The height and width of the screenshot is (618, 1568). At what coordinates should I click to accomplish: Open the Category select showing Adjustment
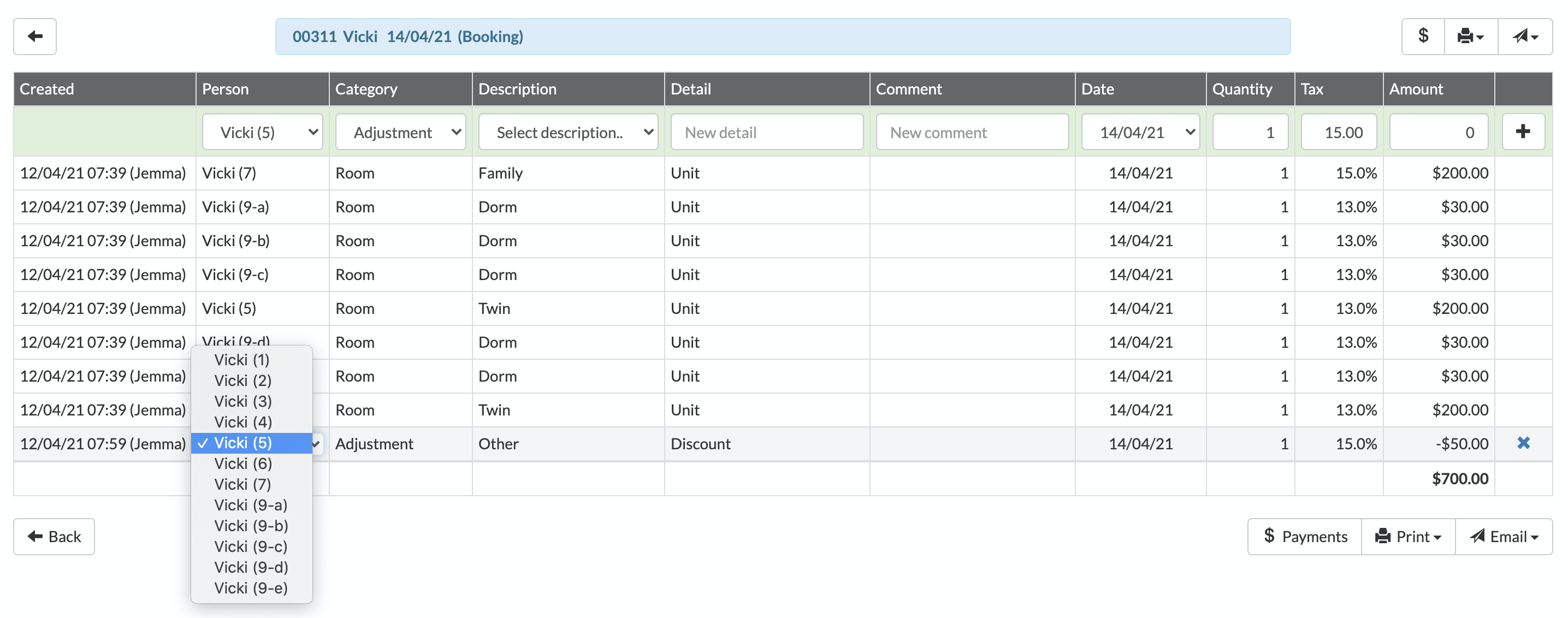(400, 132)
